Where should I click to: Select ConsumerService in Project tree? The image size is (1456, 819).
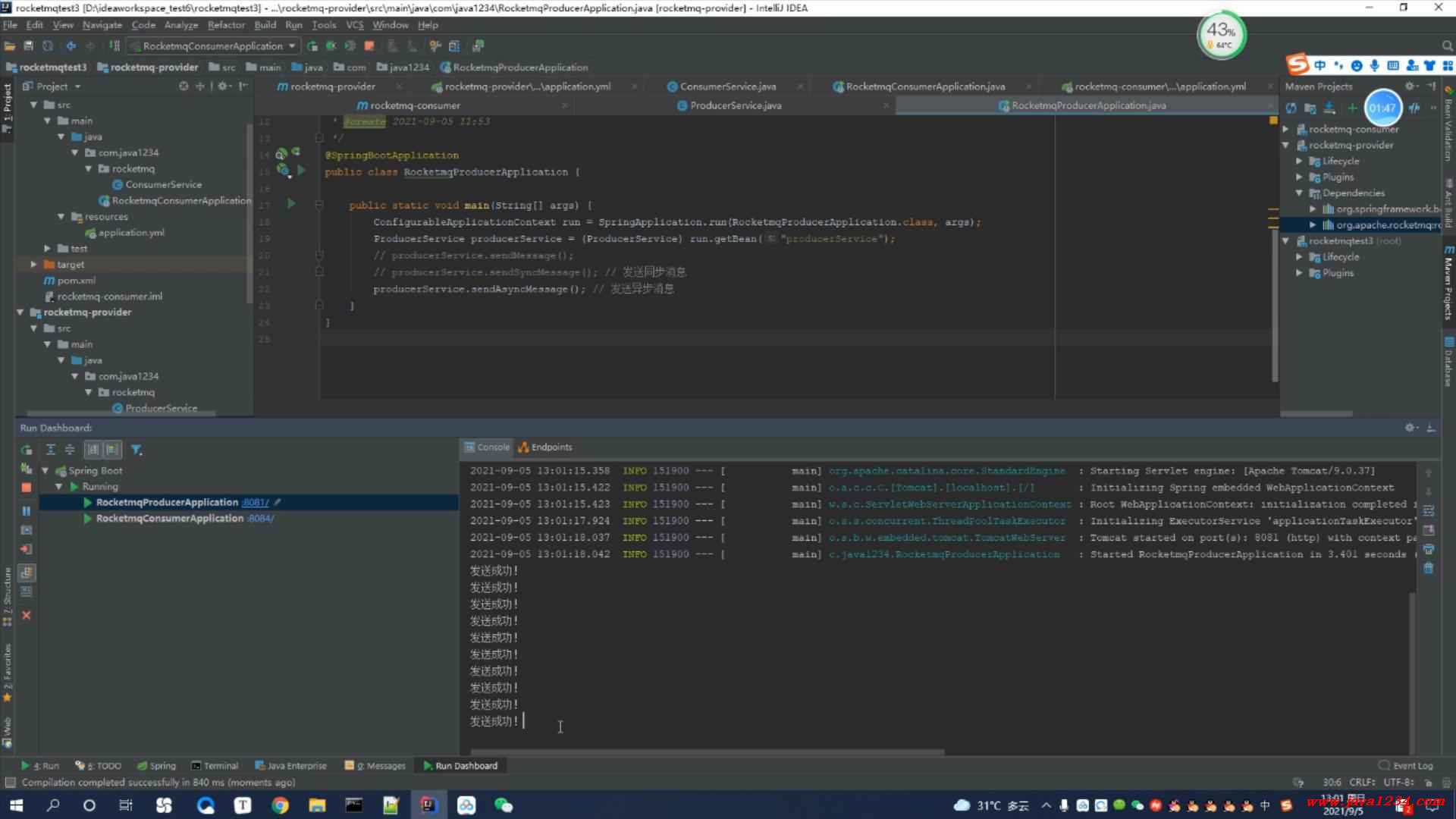coord(157,184)
